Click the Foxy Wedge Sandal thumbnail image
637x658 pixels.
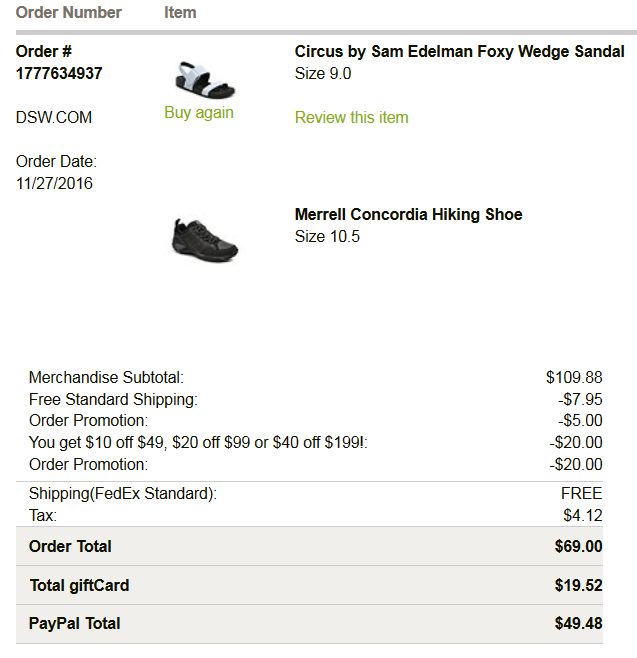198,78
